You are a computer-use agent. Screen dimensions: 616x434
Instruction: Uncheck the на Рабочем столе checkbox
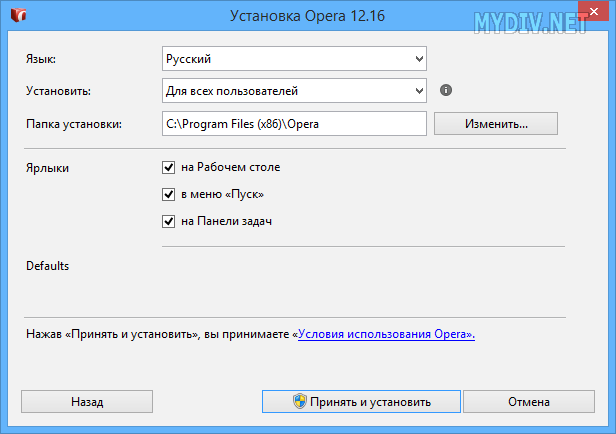(169, 167)
